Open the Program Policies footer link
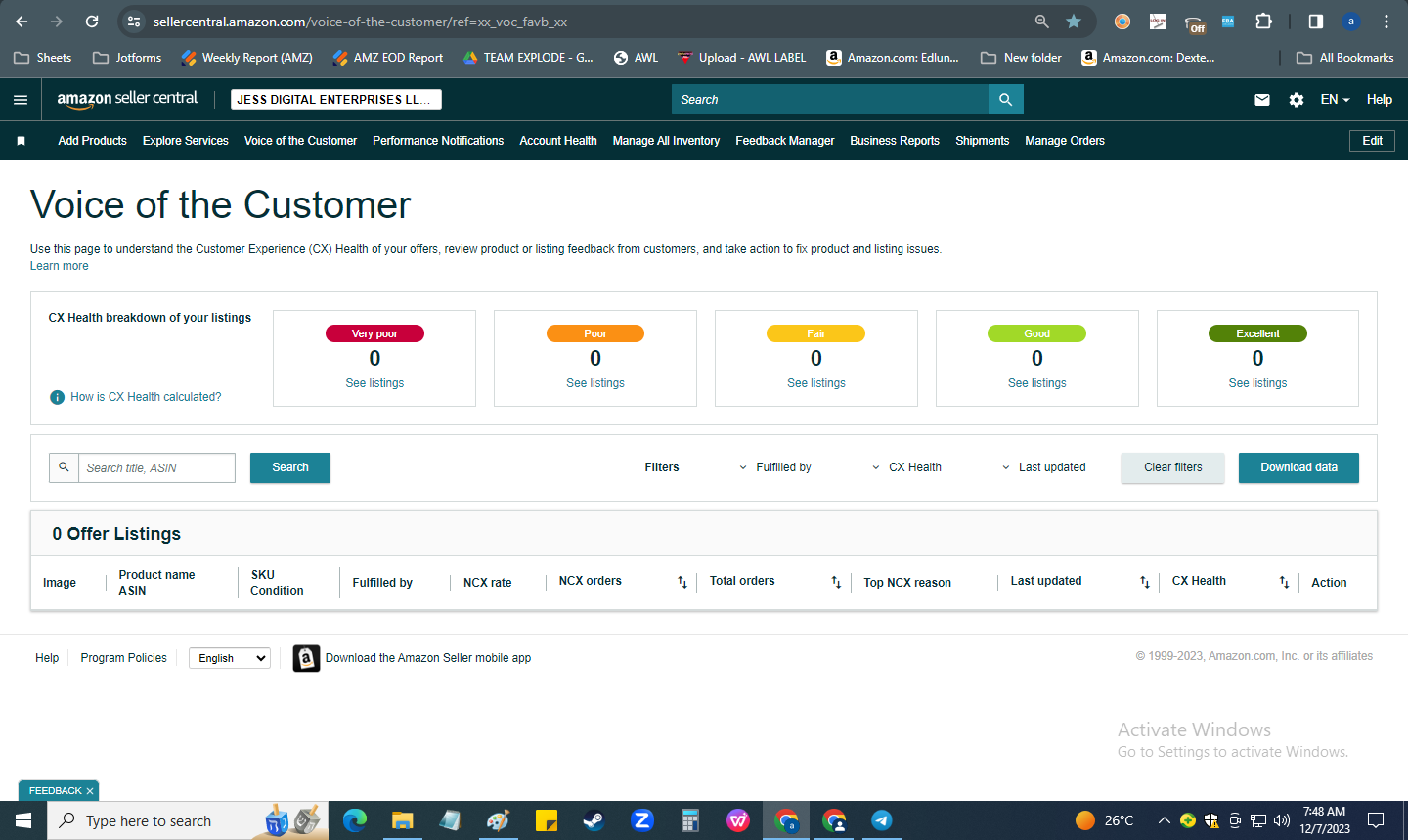Screen dimensions: 1408x840 (x=124, y=658)
